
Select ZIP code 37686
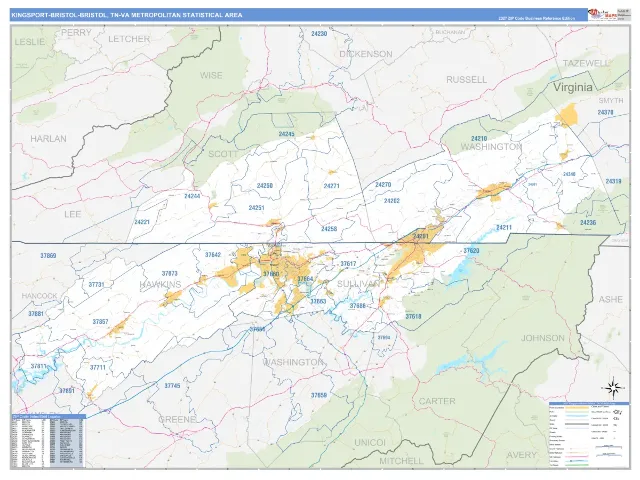pyautogui.click(x=358, y=306)
